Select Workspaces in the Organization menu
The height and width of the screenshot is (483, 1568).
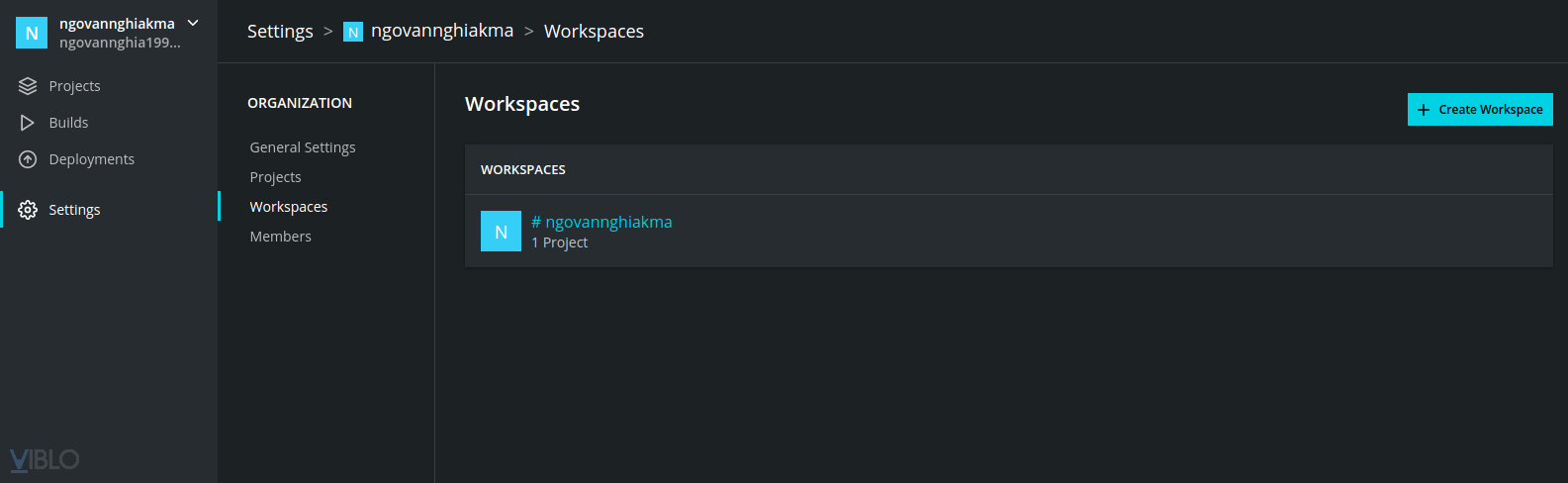(x=288, y=207)
